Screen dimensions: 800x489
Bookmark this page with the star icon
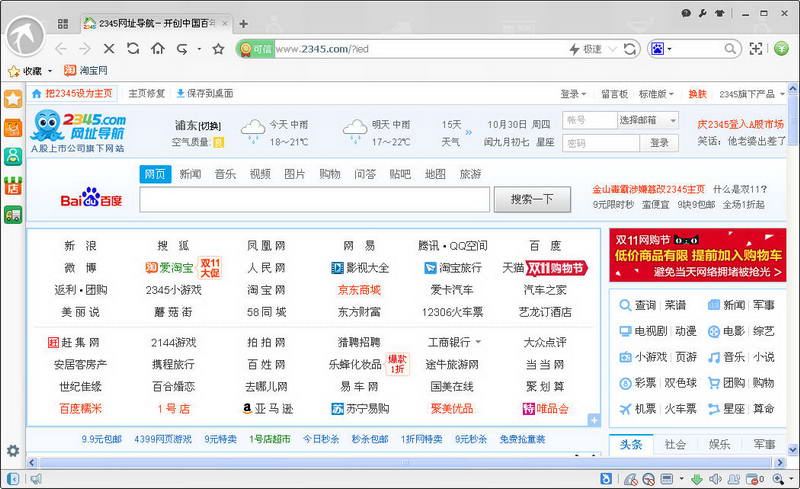[x=218, y=49]
